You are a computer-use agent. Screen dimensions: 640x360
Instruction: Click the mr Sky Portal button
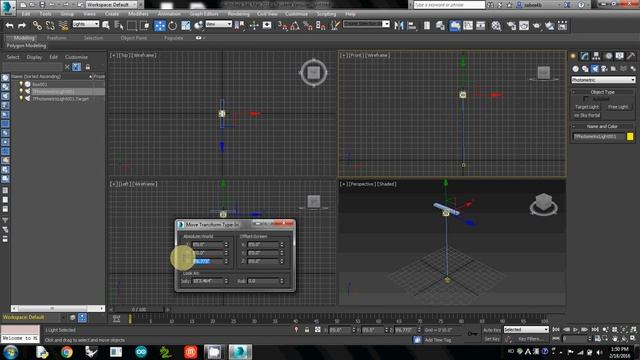point(587,116)
